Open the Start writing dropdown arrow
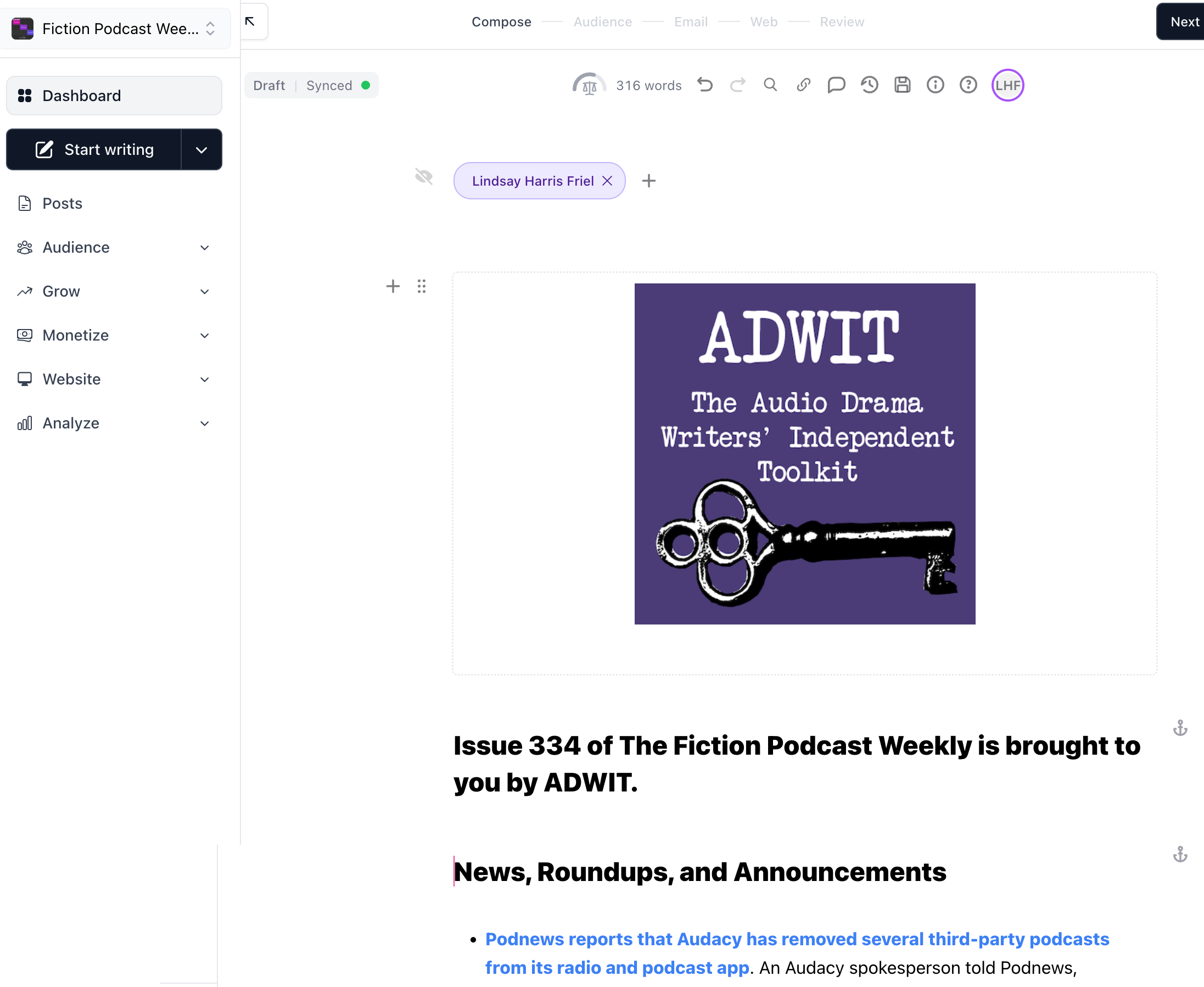Image resolution: width=1204 pixels, height=987 pixels. pos(201,150)
